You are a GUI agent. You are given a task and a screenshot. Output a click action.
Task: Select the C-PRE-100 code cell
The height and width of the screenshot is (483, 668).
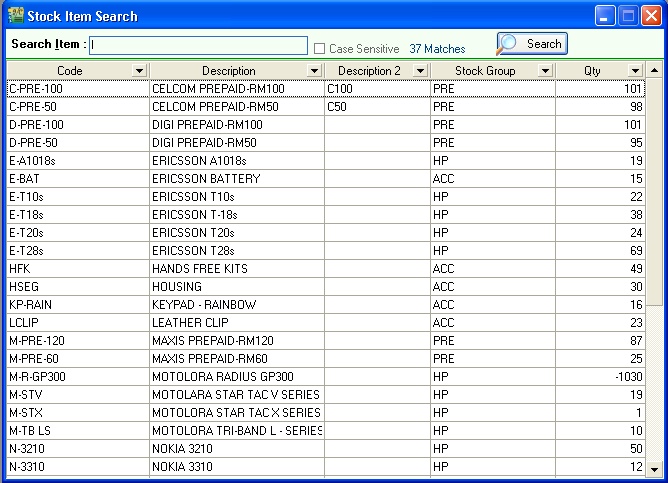coord(78,89)
